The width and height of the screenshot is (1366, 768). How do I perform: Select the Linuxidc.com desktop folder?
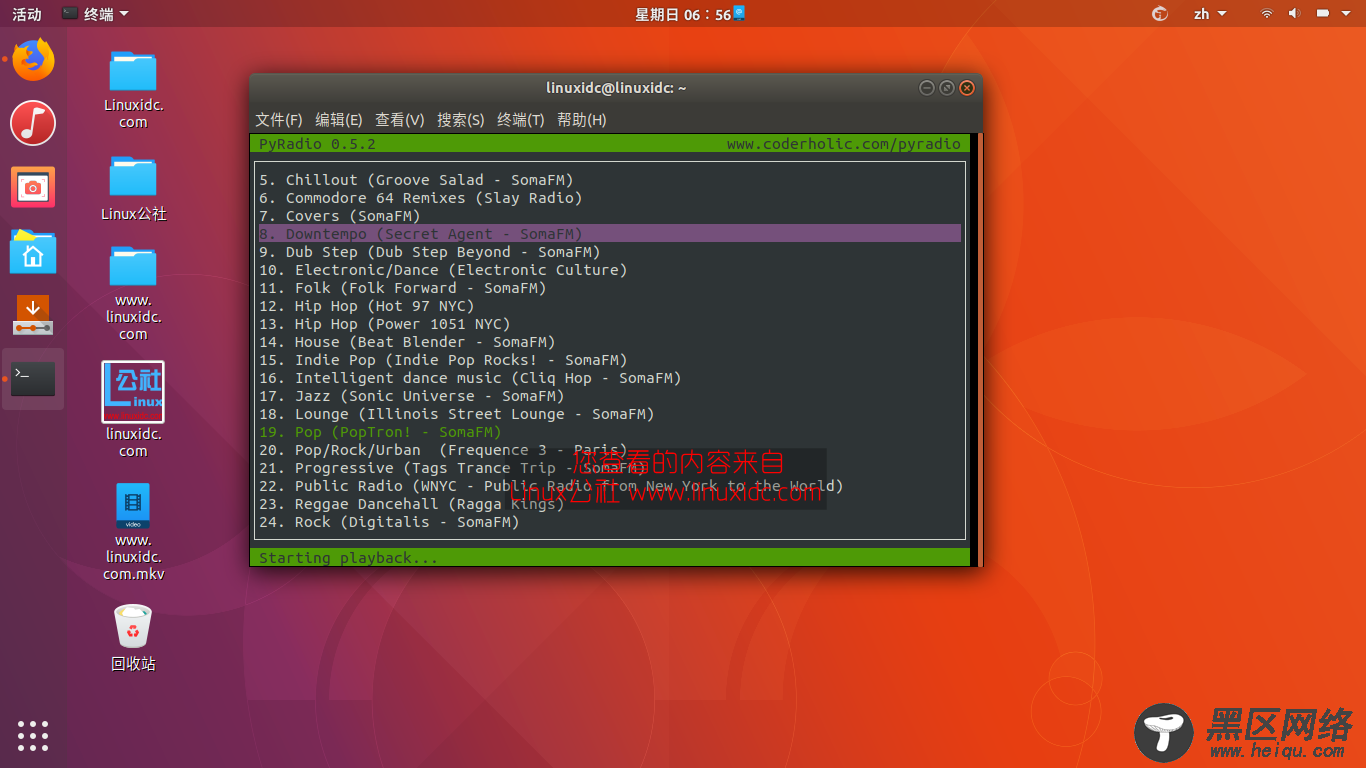tap(133, 89)
